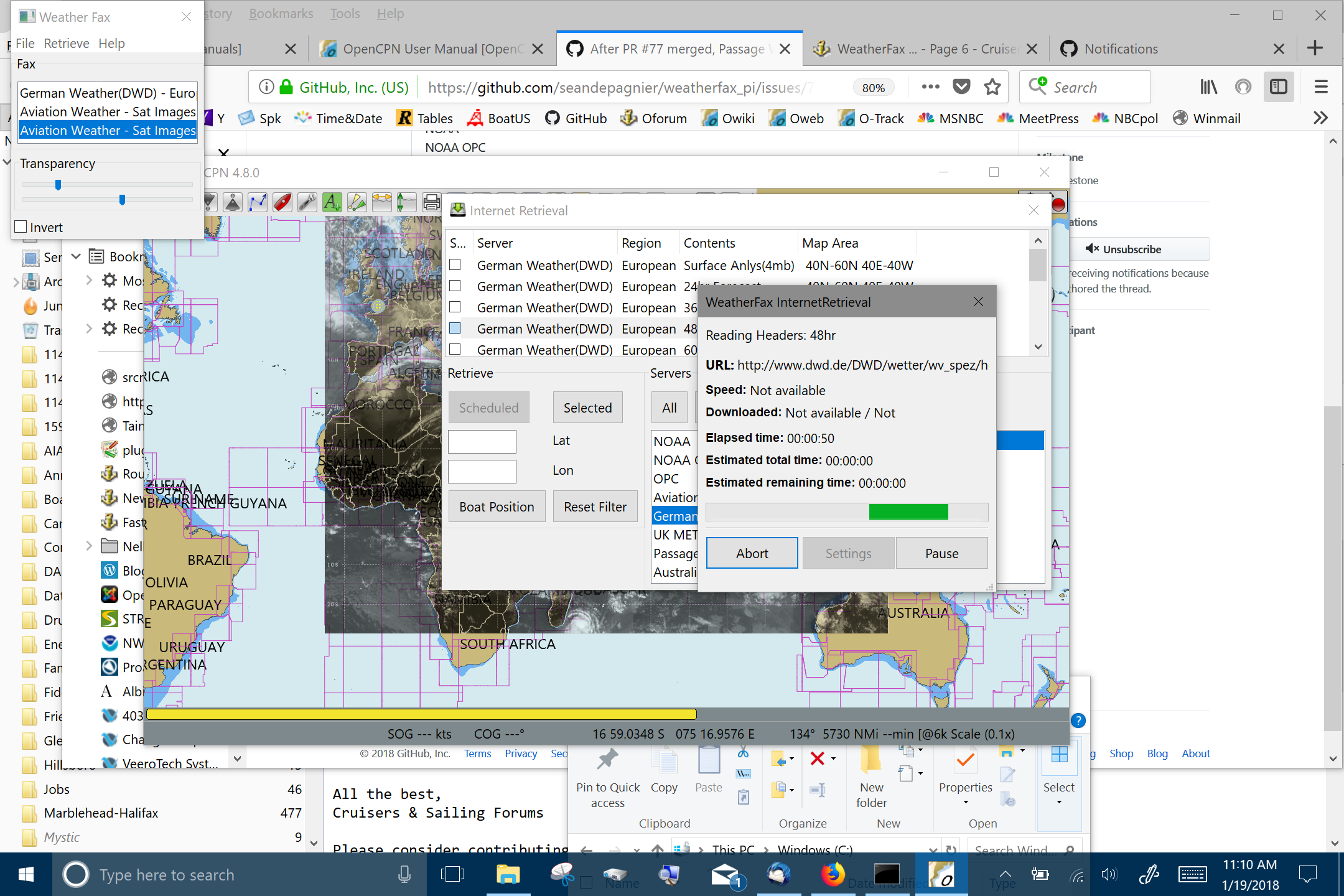Open File Explorer from the taskbar
1344x896 pixels.
point(508,874)
